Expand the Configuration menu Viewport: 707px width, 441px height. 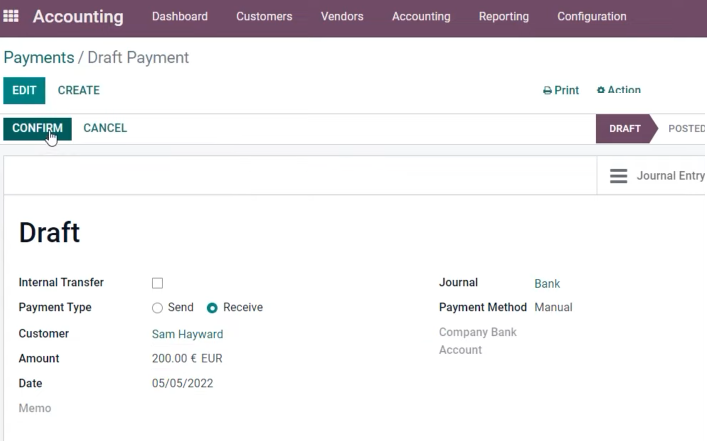(592, 16)
